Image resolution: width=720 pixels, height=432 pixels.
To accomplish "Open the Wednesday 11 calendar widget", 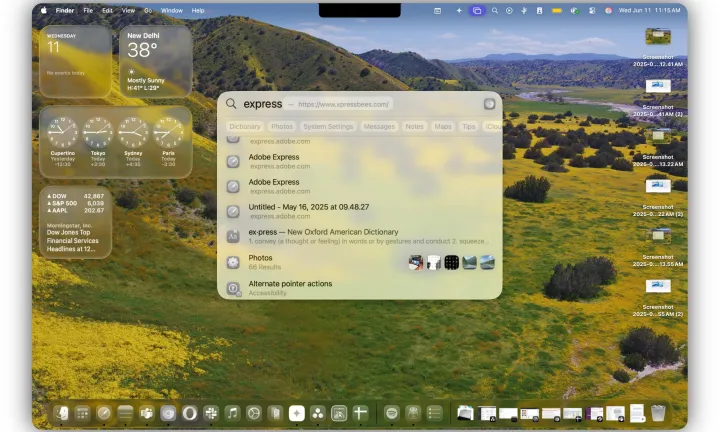I will coord(76,62).
